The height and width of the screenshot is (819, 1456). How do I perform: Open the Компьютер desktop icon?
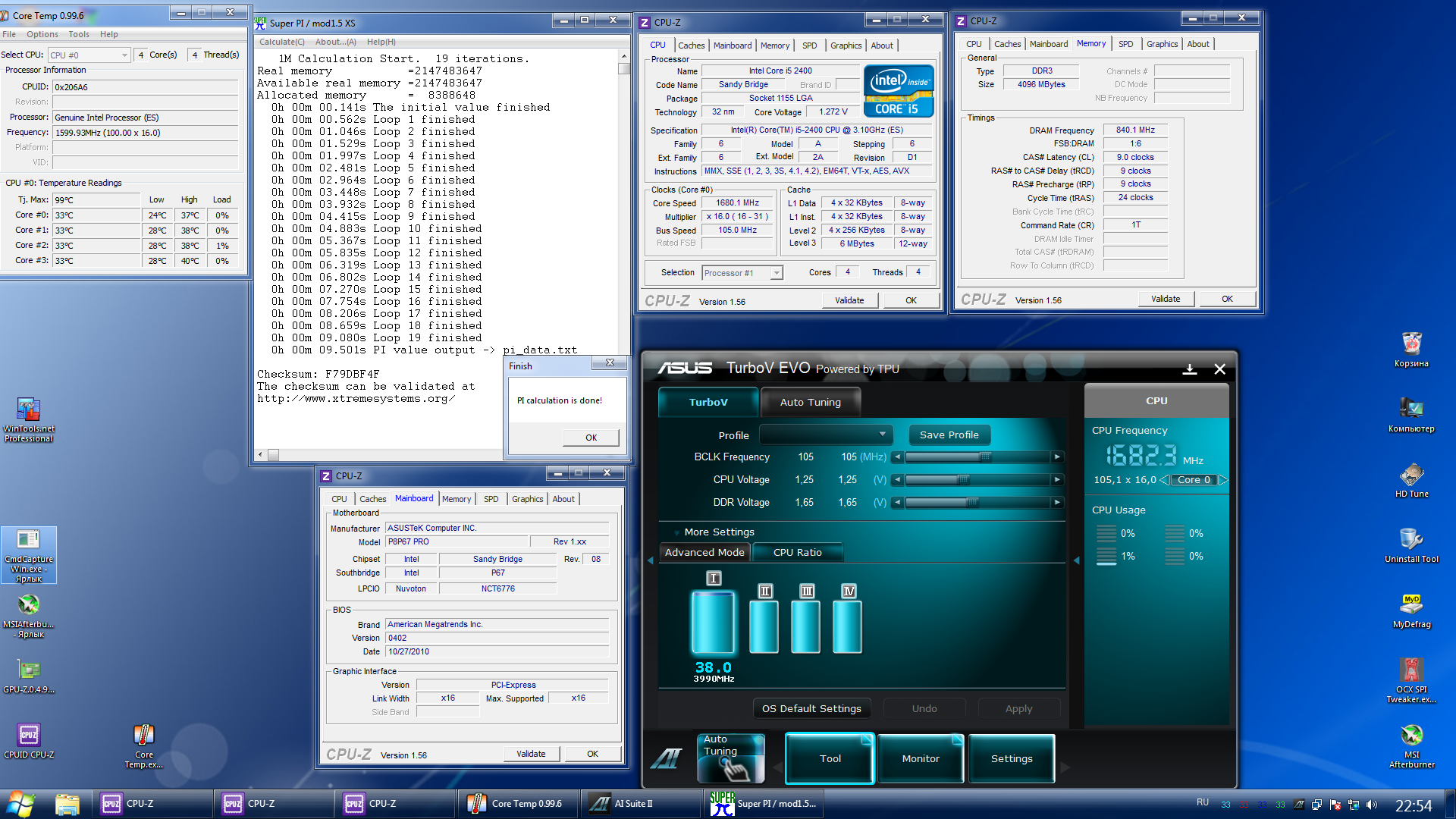[1411, 415]
